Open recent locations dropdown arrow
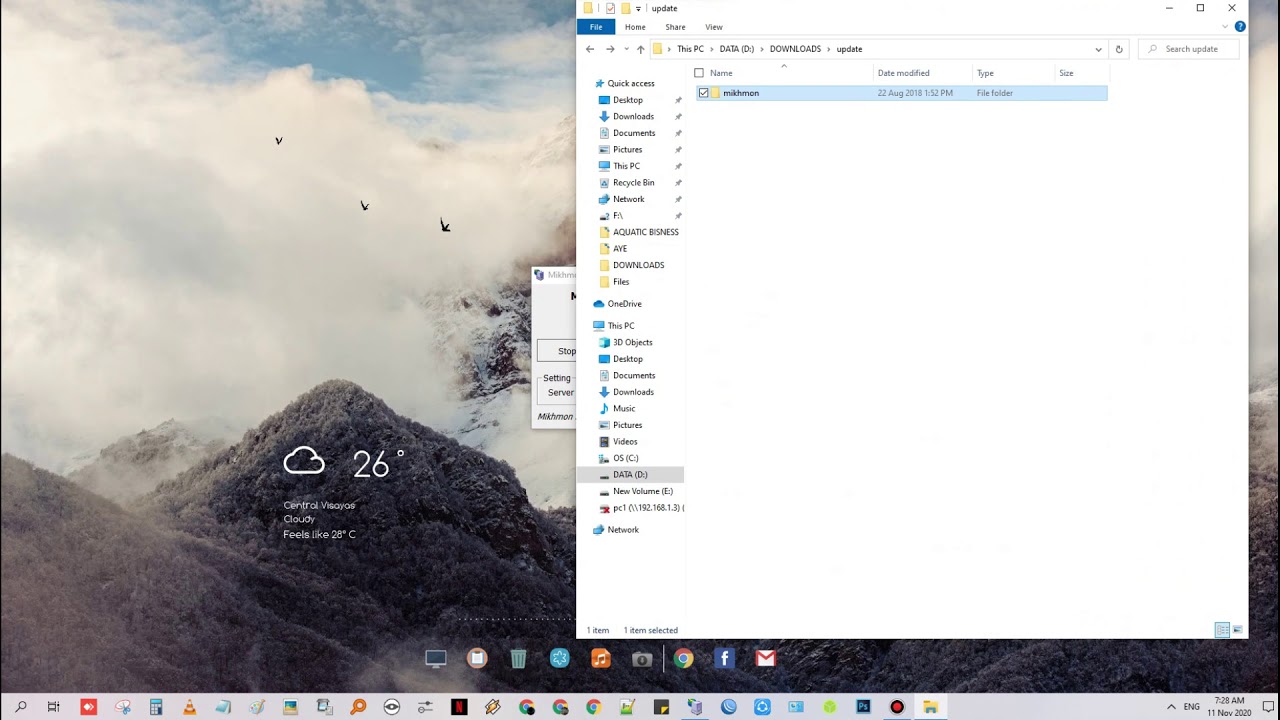The height and width of the screenshot is (720, 1280). click(x=627, y=49)
